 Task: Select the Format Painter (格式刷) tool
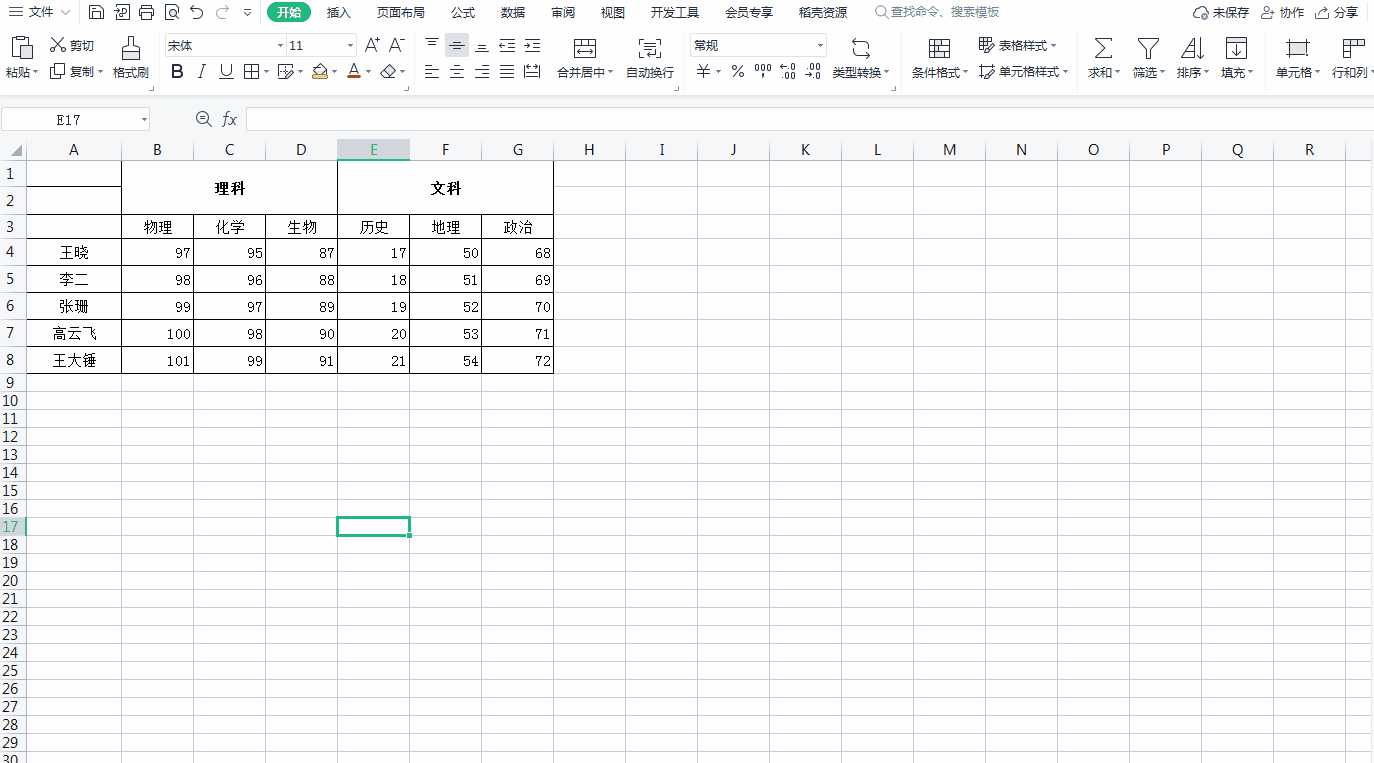131,58
